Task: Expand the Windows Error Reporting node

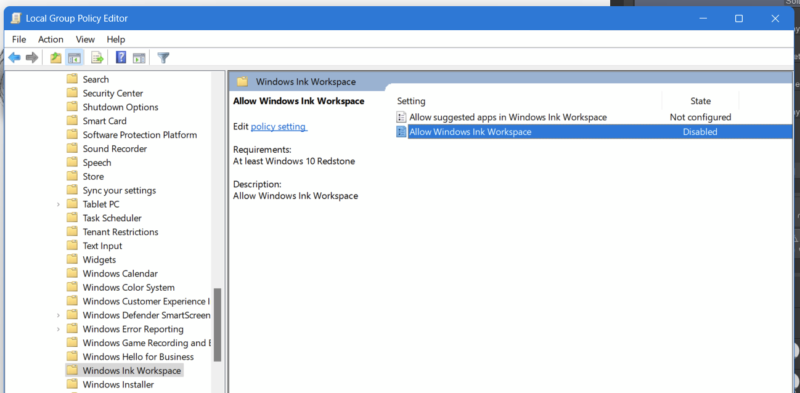Action: [x=58, y=329]
